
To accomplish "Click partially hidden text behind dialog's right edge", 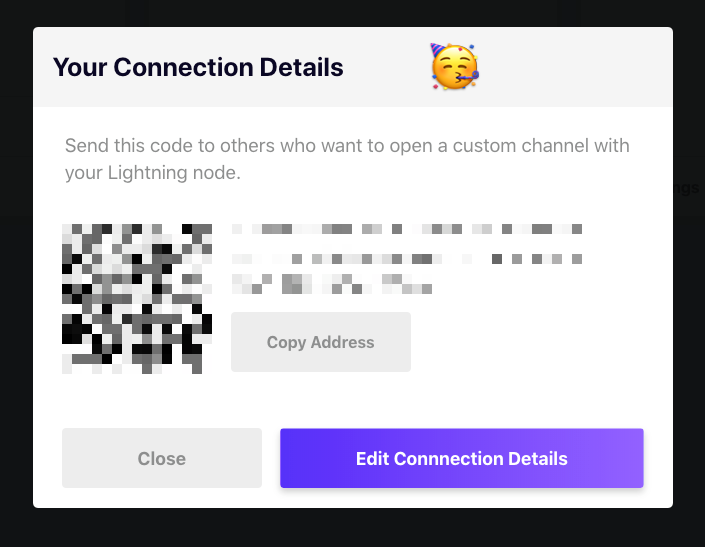I will click(687, 187).
